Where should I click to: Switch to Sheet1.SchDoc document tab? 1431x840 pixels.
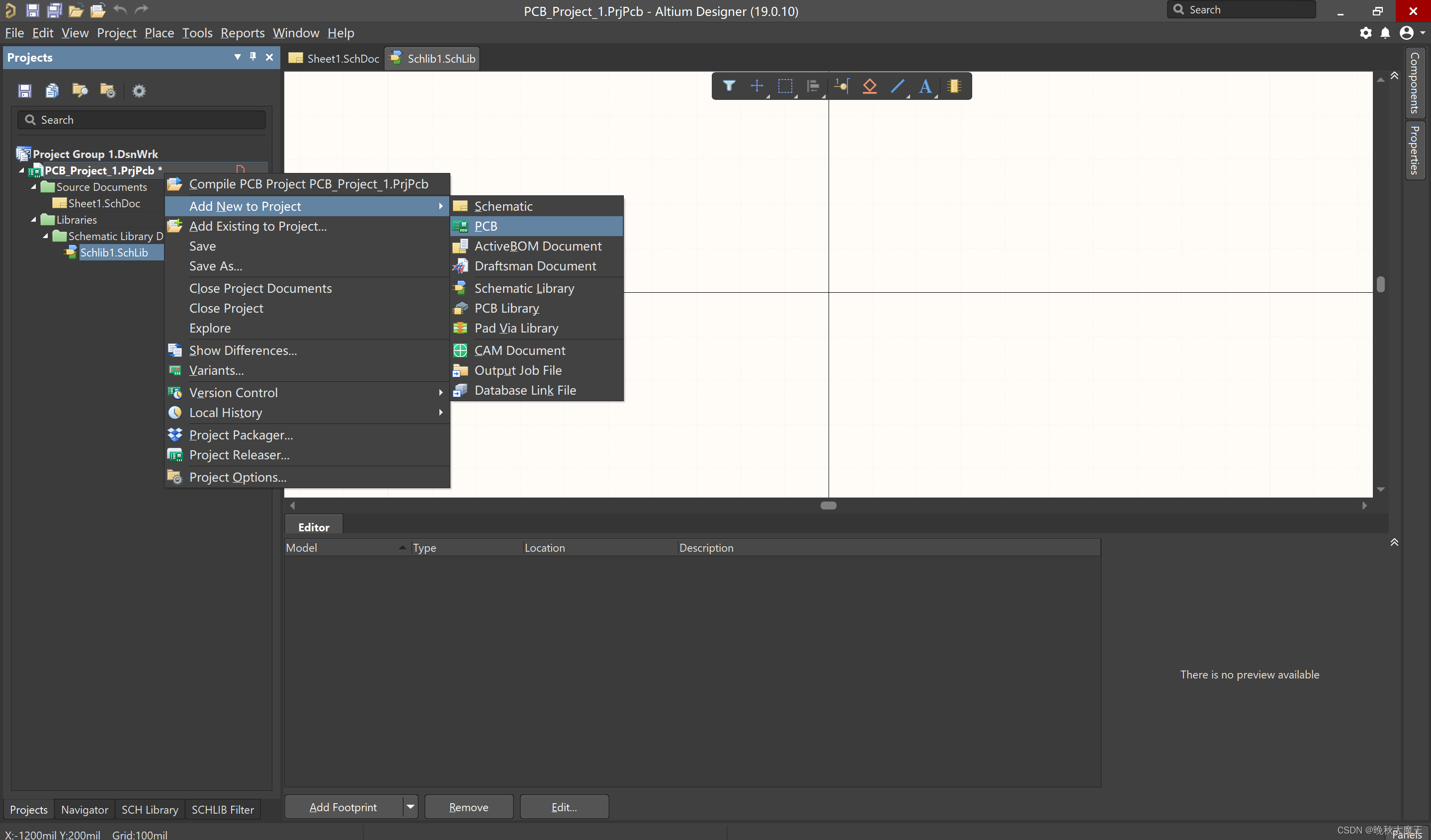(x=335, y=59)
